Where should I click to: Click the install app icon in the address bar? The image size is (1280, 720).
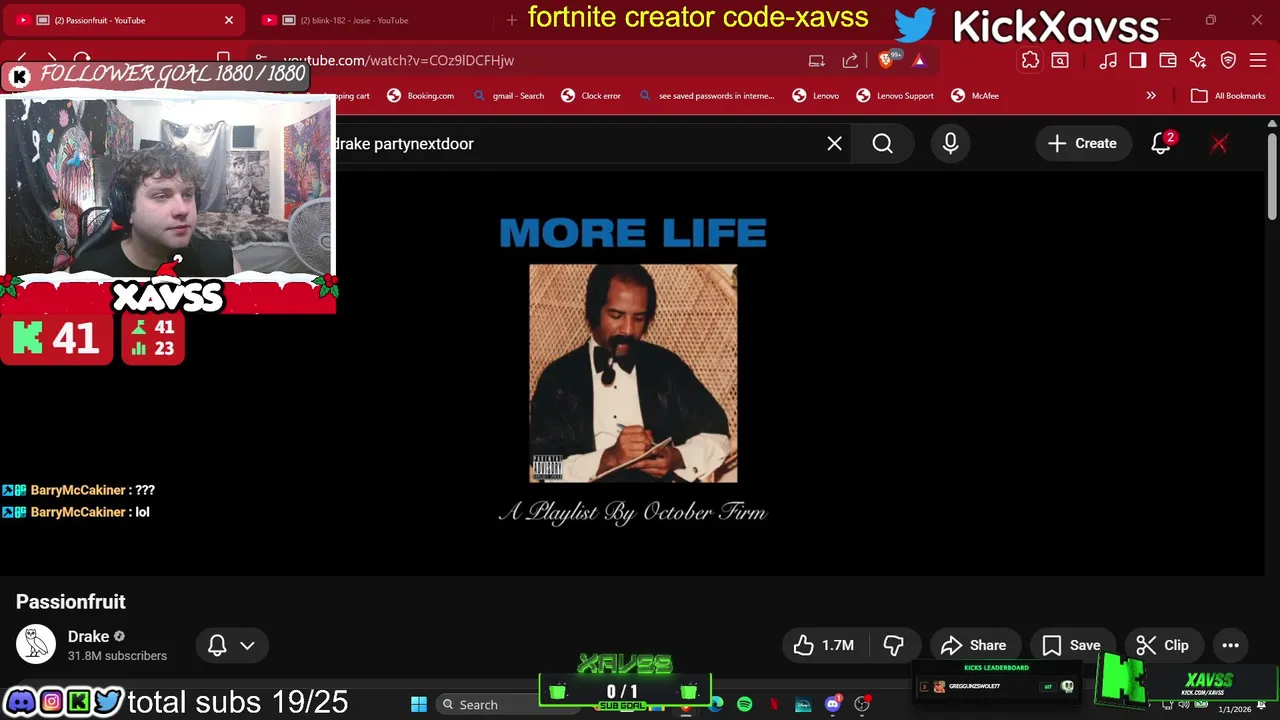[817, 60]
